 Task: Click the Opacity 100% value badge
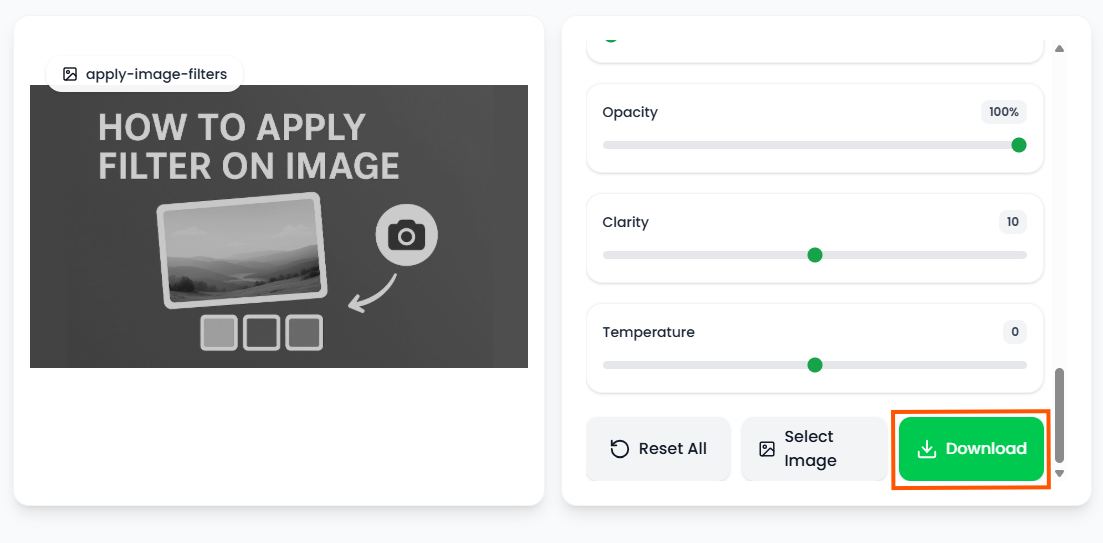click(1003, 112)
